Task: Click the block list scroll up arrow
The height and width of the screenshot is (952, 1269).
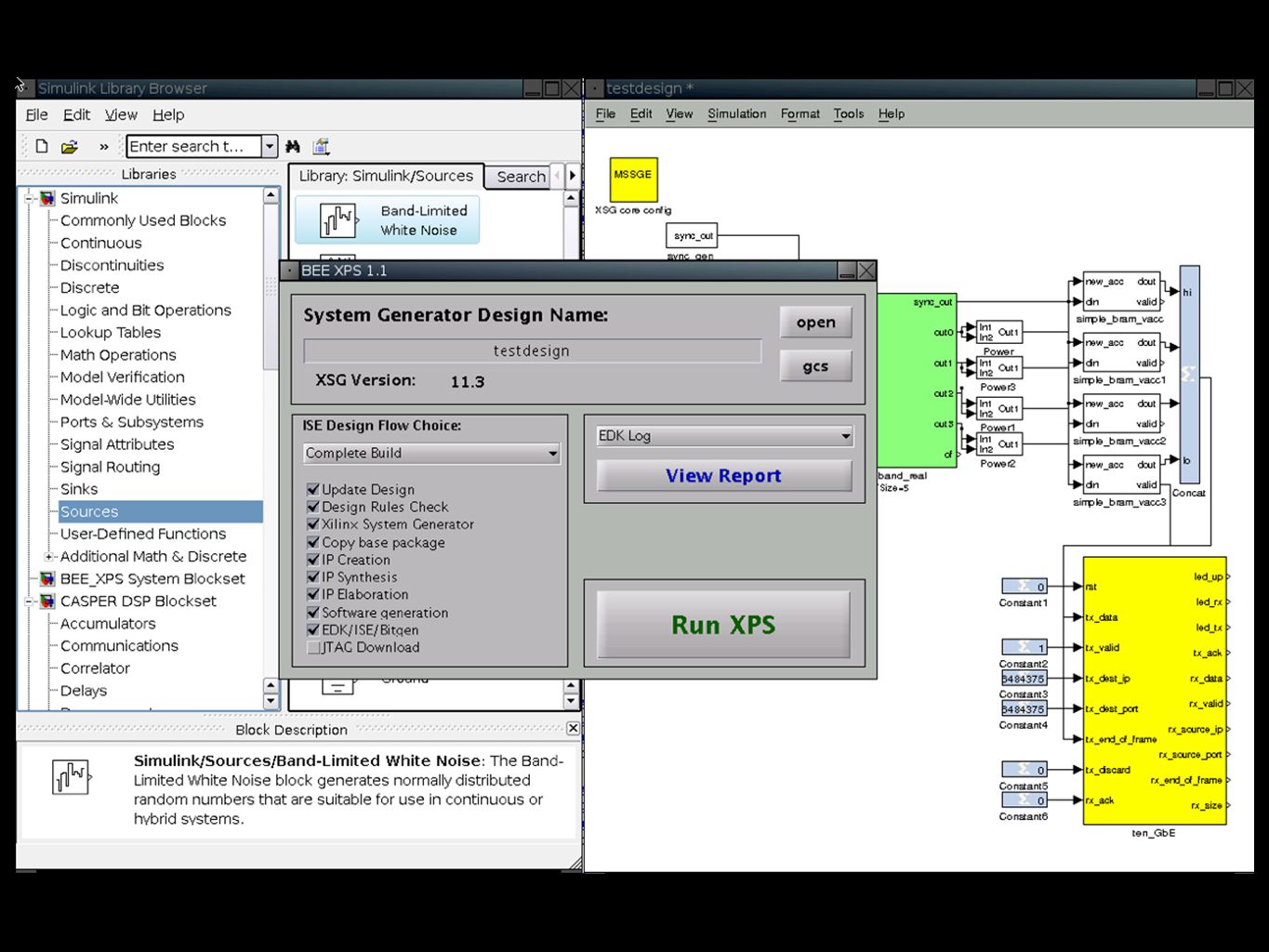Action: pyautogui.click(x=572, y=198)
